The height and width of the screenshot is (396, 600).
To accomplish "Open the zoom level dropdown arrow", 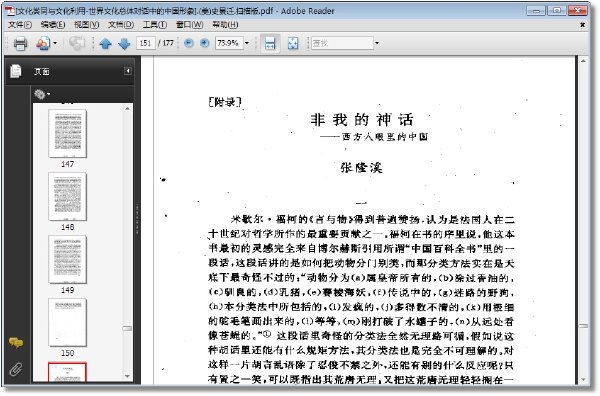I will [x=247, y=43].
